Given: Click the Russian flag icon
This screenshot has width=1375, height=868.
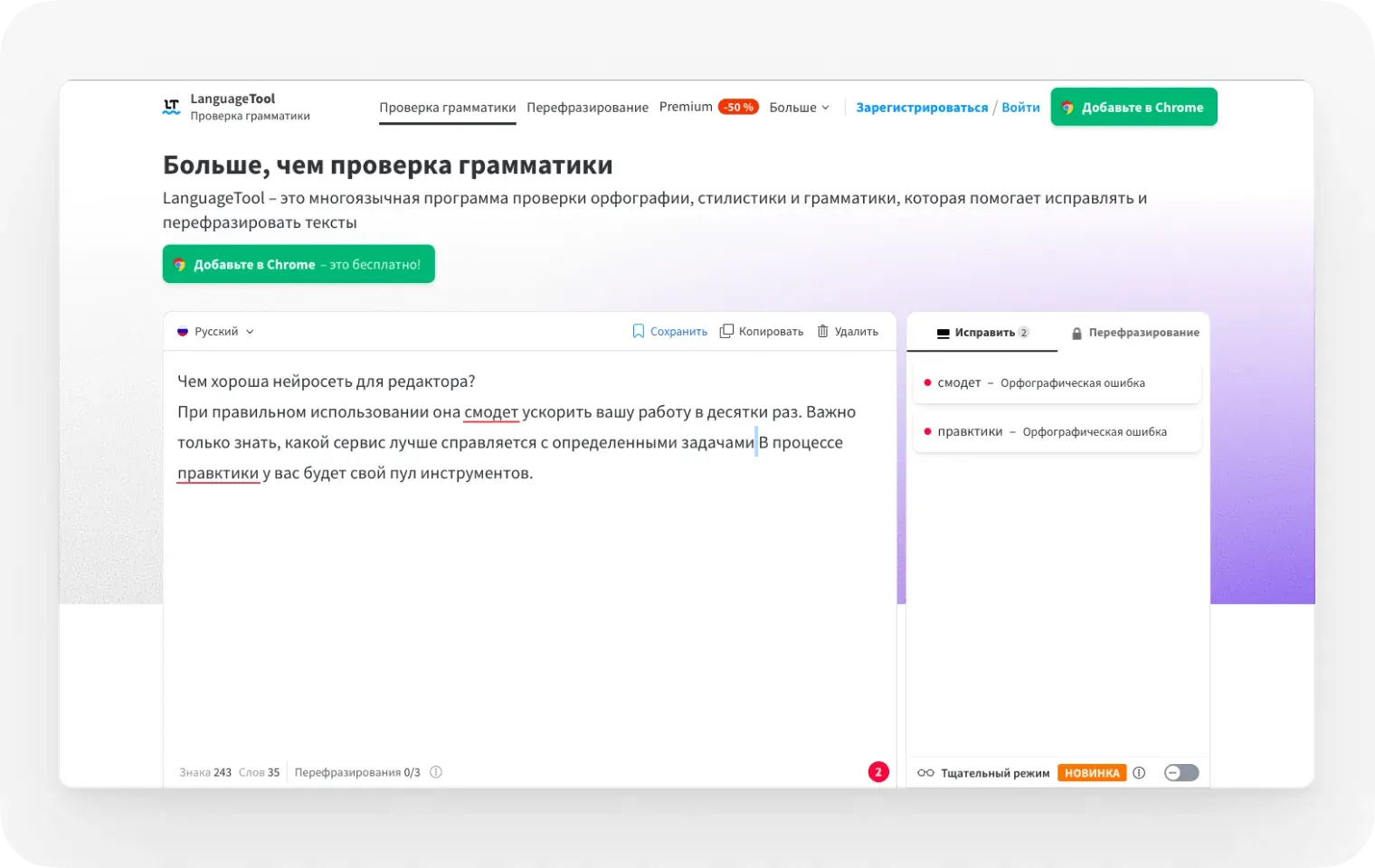Looking at the screenshot, I should [x=183, y=332].
